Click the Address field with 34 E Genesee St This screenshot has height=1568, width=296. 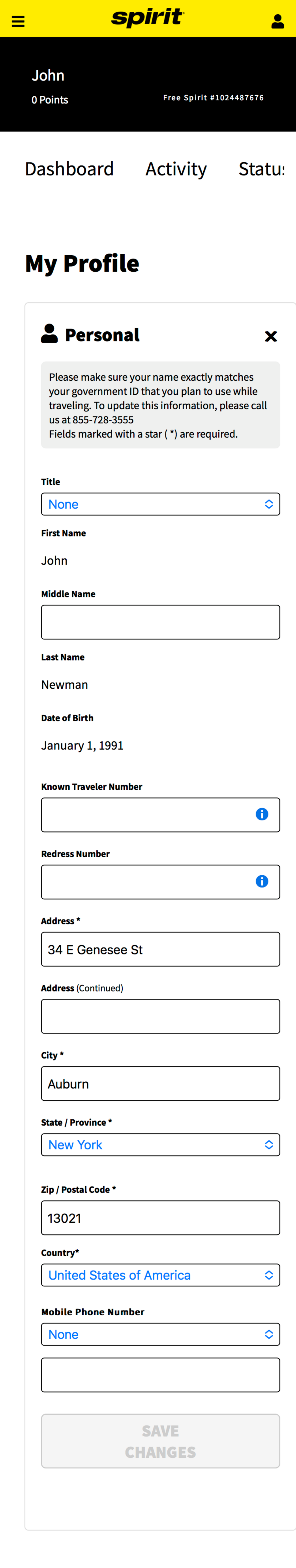point(160,949)
